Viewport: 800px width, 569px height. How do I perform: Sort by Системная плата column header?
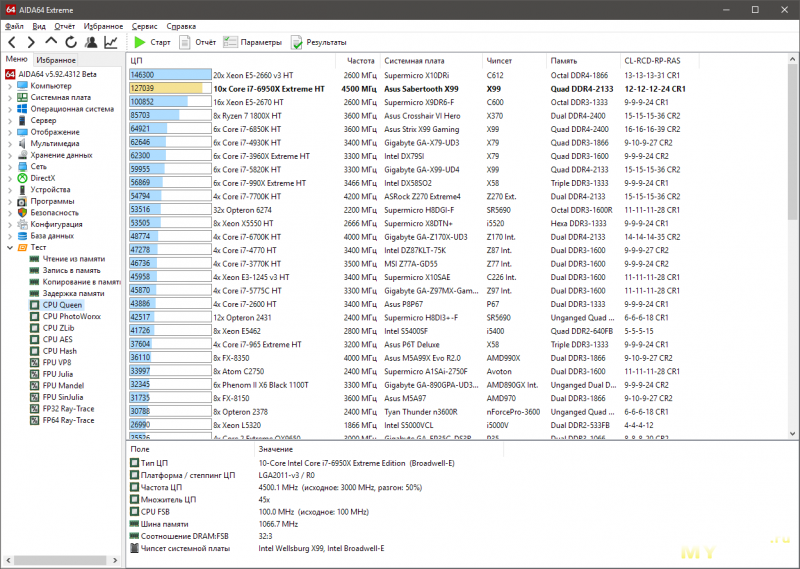pyautogui.click(x=431, y=61)
